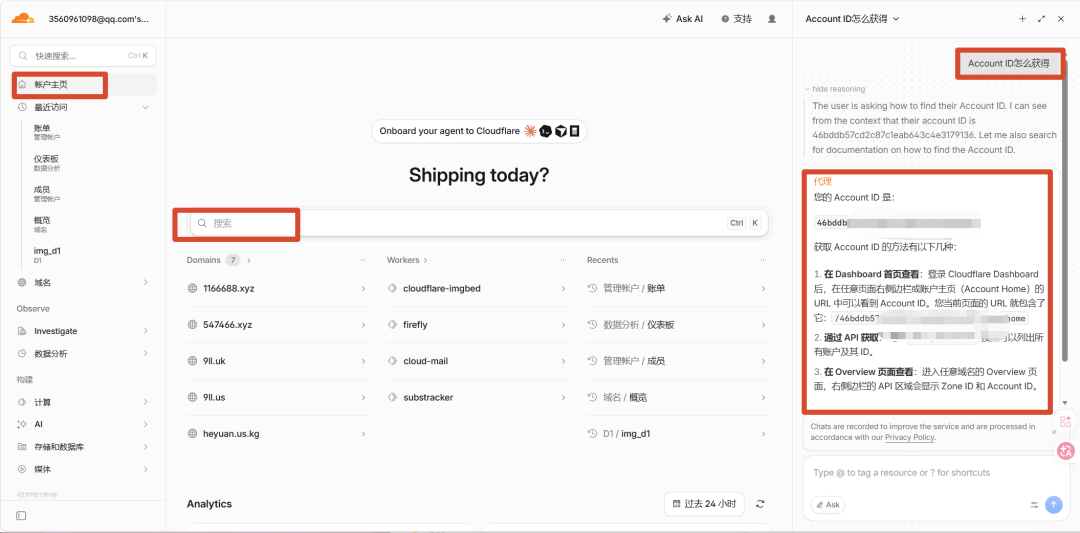Toggle sidebar collapse icon at bottom left

tap(21, 515)
